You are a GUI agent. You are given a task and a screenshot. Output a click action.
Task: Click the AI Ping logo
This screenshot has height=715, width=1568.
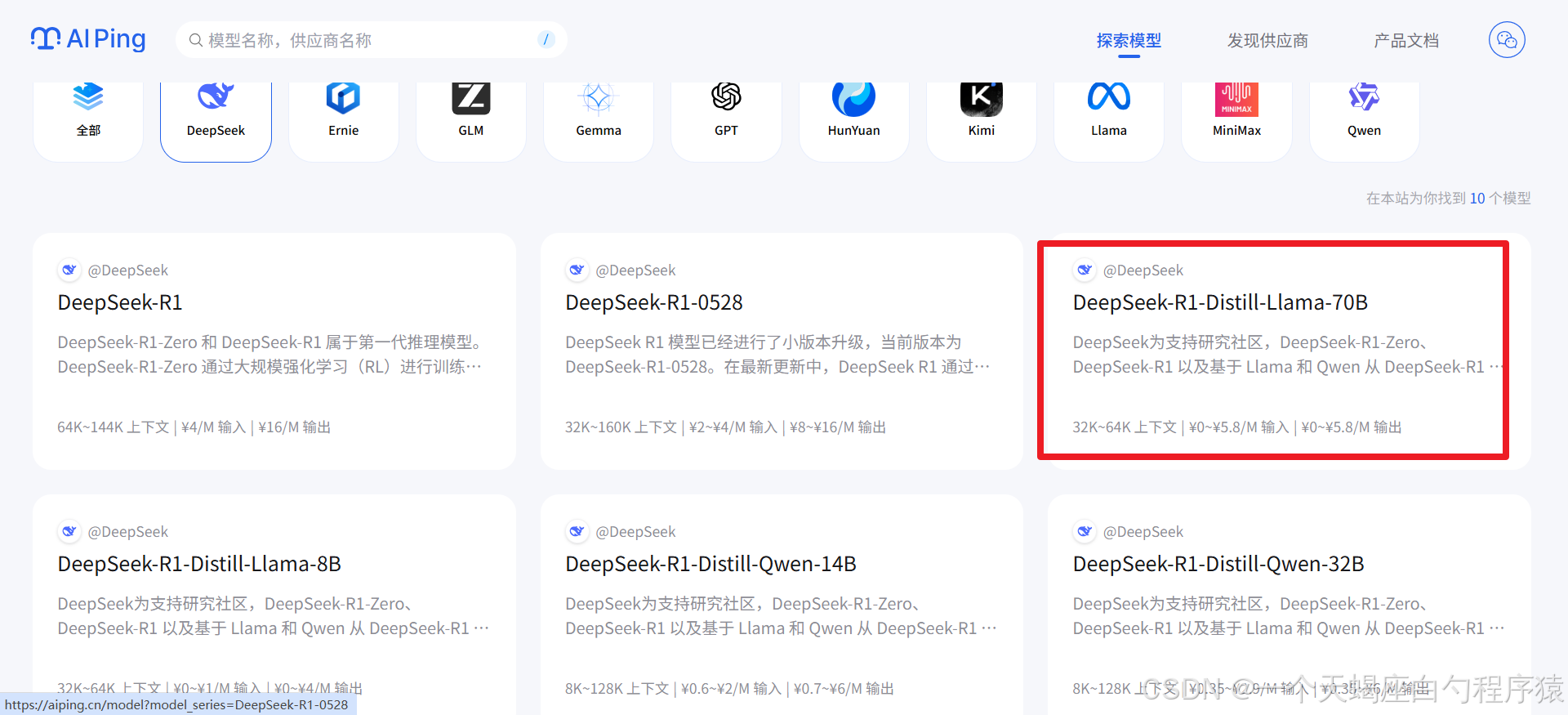point(88,39)
